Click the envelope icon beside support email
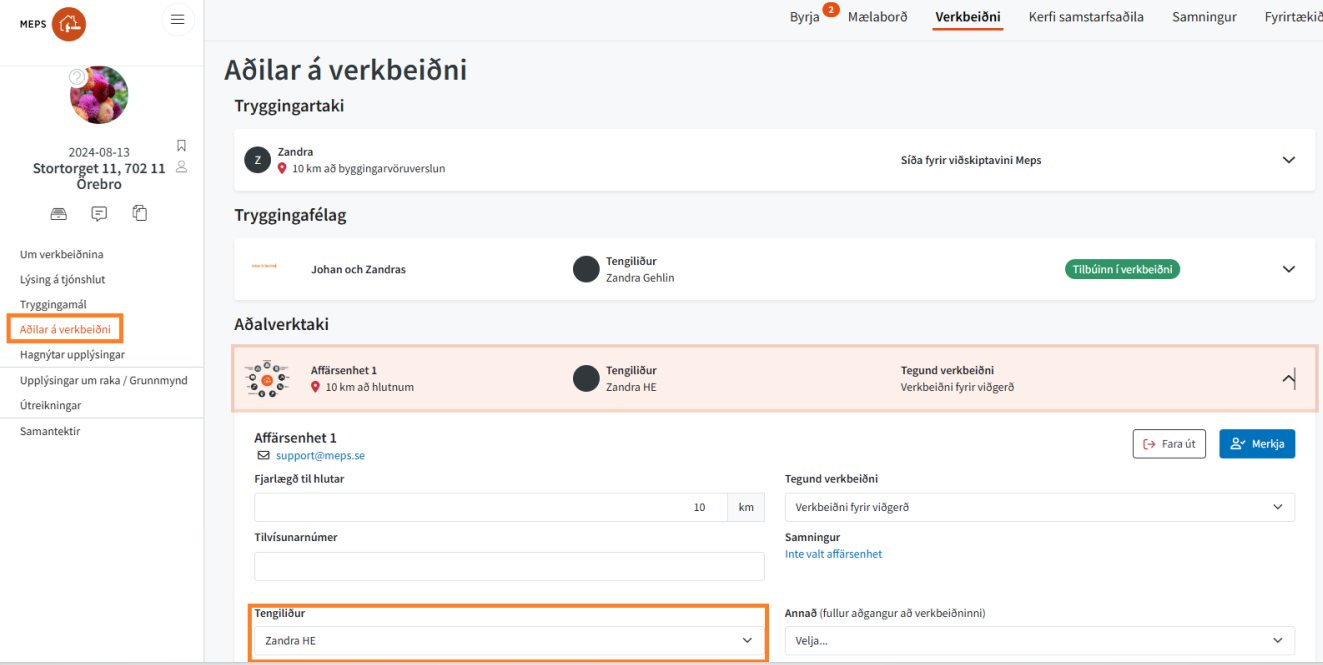The image size is (1323, 665). point(264,455)
